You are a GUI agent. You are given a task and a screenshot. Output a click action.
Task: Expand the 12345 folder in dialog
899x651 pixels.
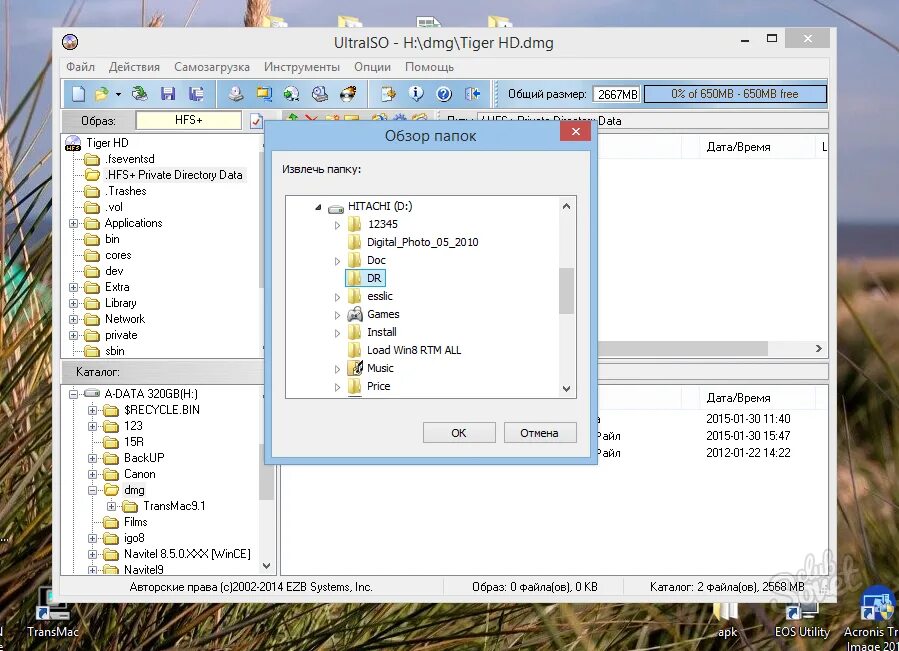[x=337, y=225]
